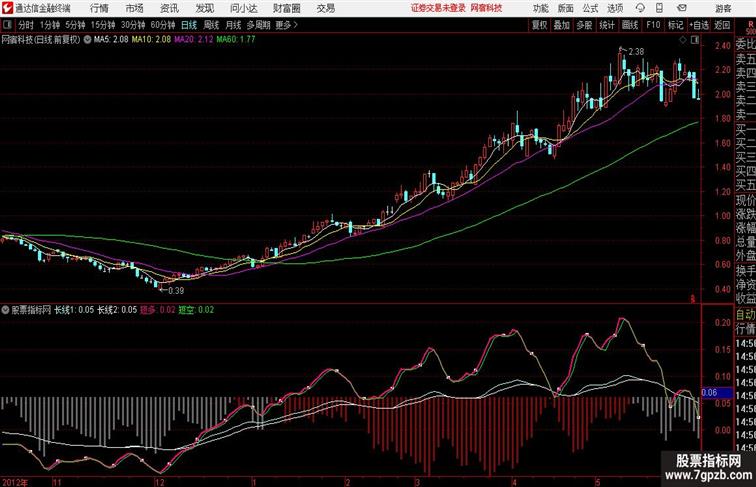Open the envelope messages icon
756x487 pixels.
tap(682, 8)
